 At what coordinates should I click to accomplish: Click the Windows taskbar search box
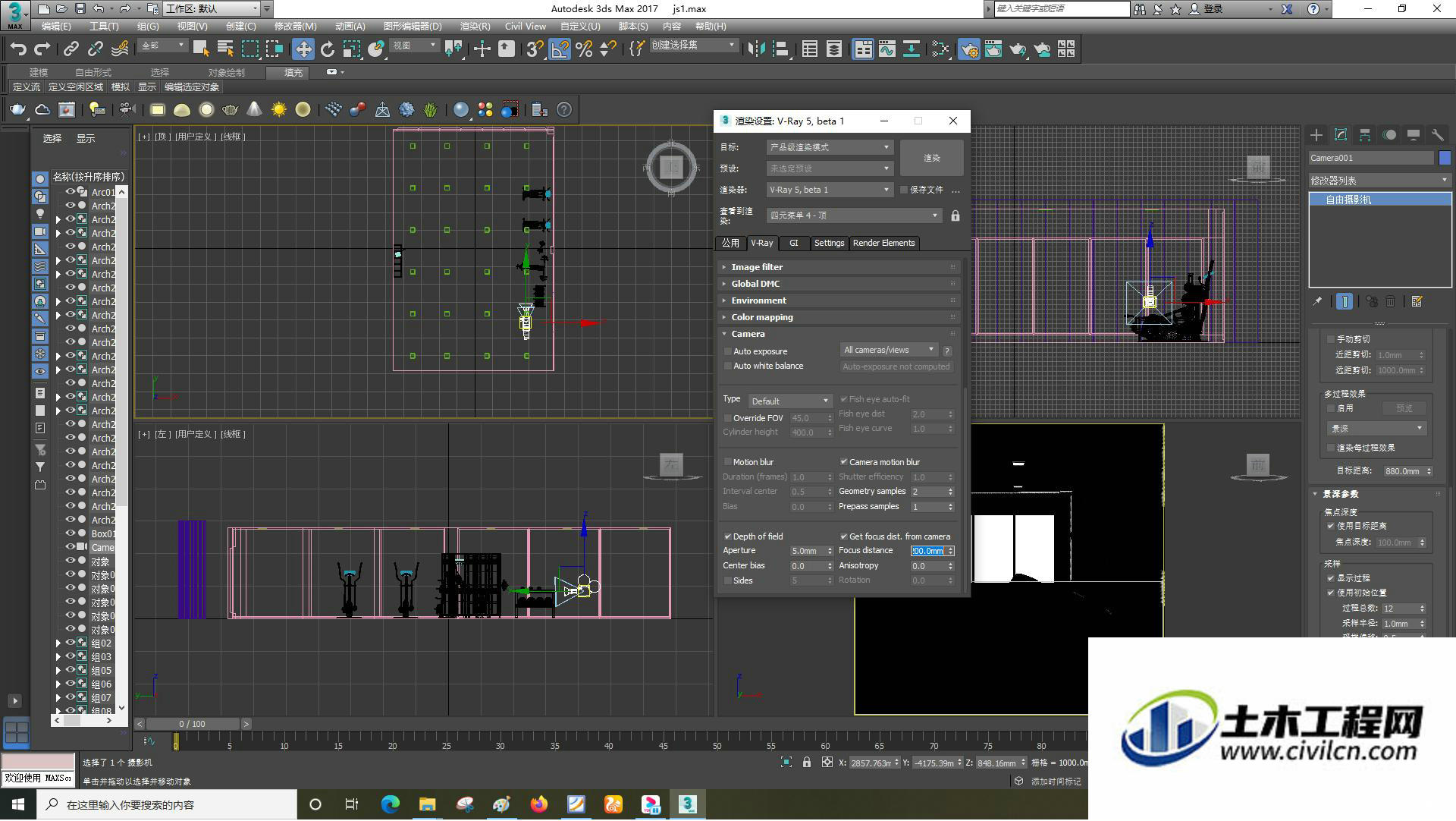click(x=167, y=805)
